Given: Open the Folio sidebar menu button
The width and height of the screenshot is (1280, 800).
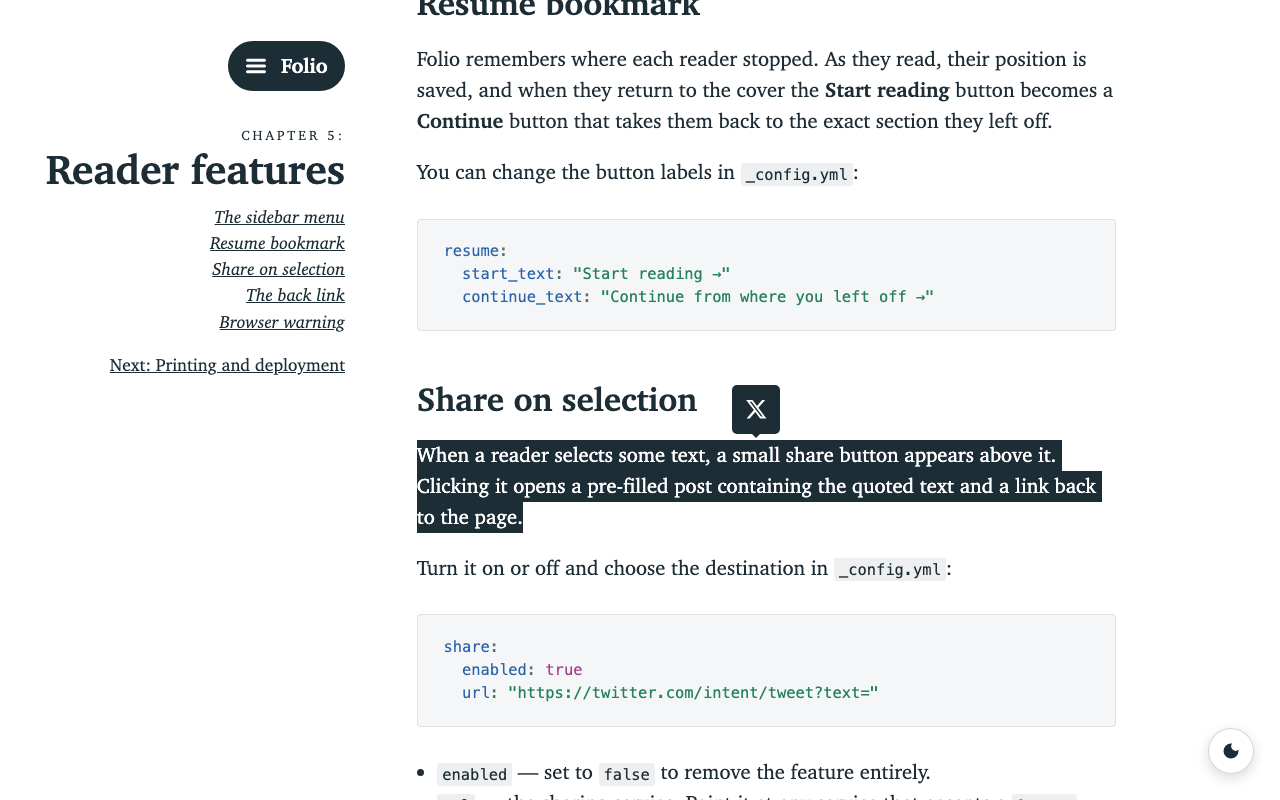Looking at the screenshot, I should (286, 66).
